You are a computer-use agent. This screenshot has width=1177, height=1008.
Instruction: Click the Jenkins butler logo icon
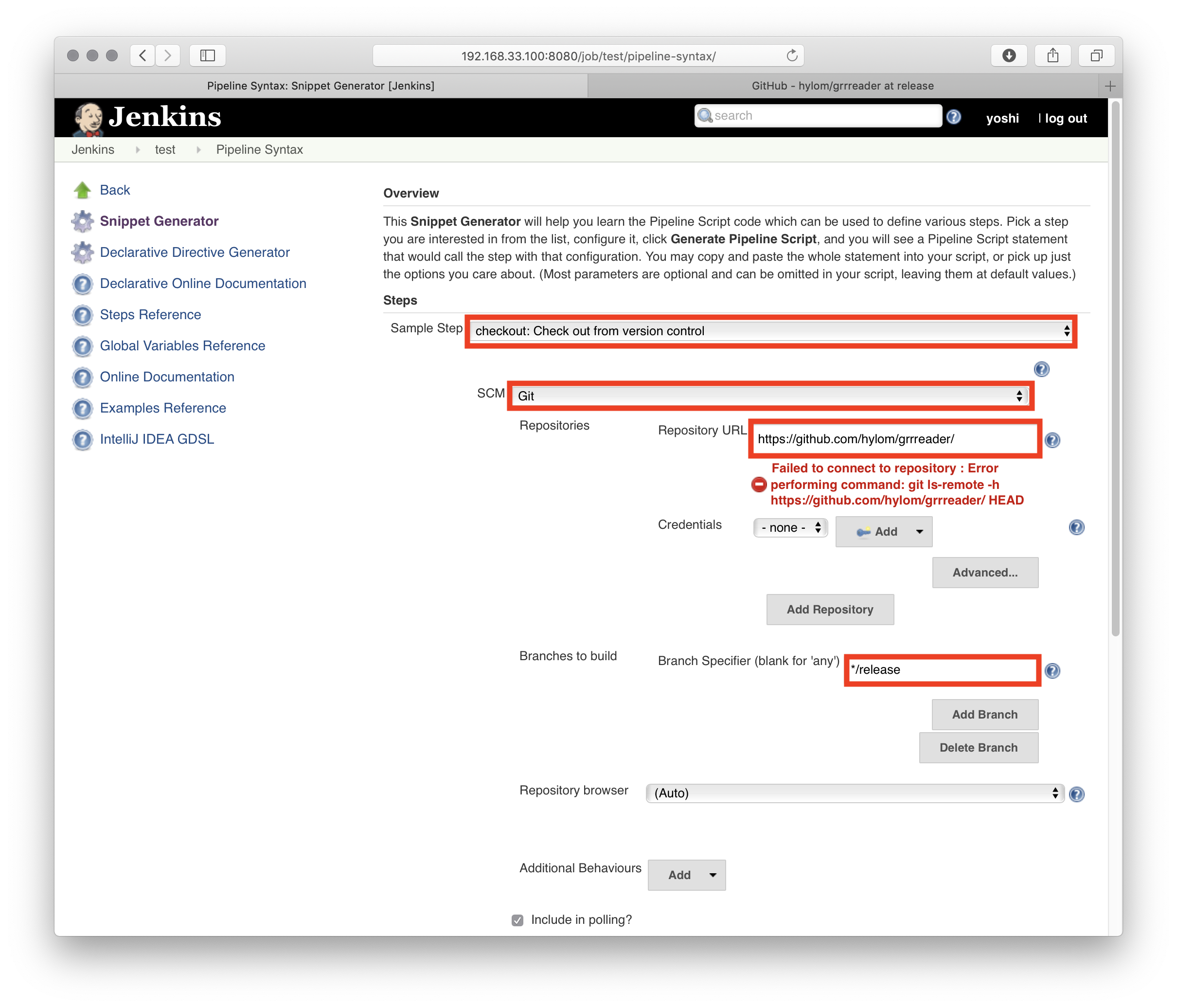(88, 119)
